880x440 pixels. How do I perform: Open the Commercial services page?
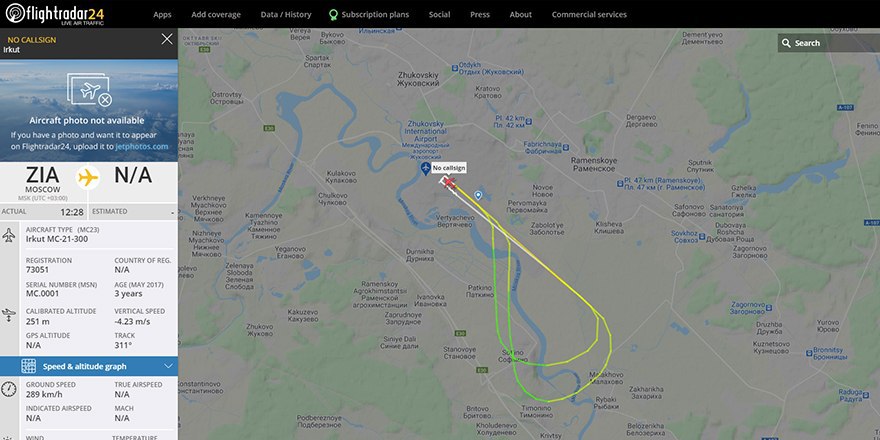click(x=589, y=15)
